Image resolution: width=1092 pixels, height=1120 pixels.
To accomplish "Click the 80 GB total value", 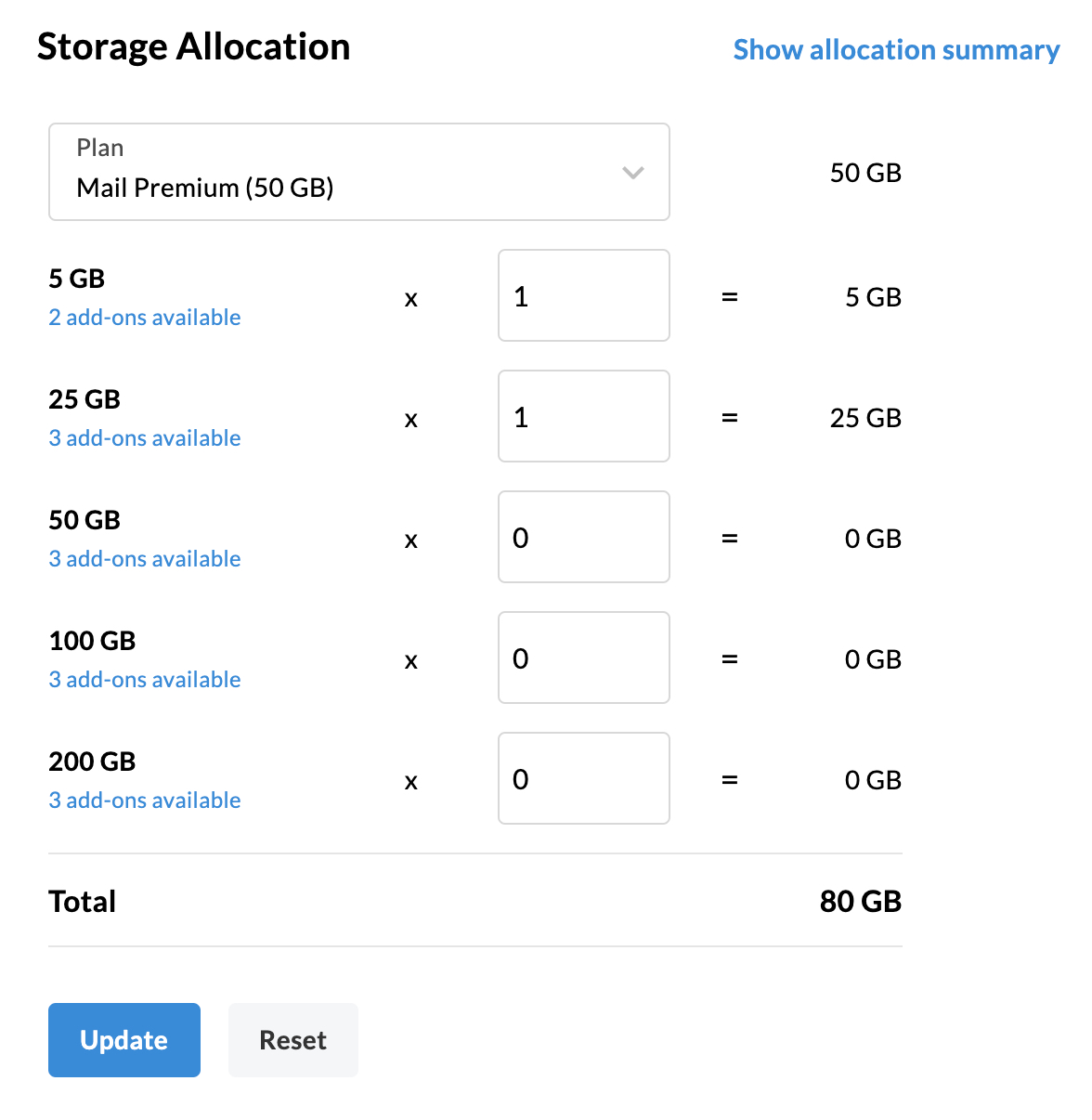I will 861,901.
